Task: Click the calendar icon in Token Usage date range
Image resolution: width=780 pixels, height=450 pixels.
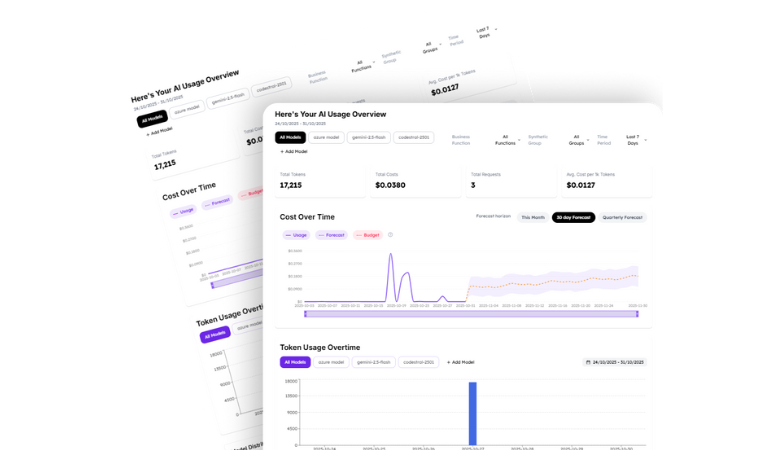Action: (587, 362)
